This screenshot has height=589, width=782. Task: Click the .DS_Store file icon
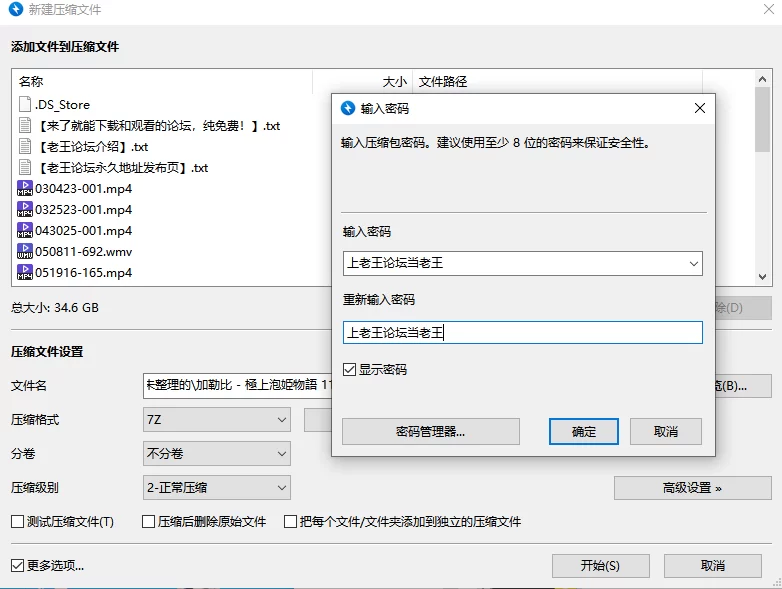(24, 104)
